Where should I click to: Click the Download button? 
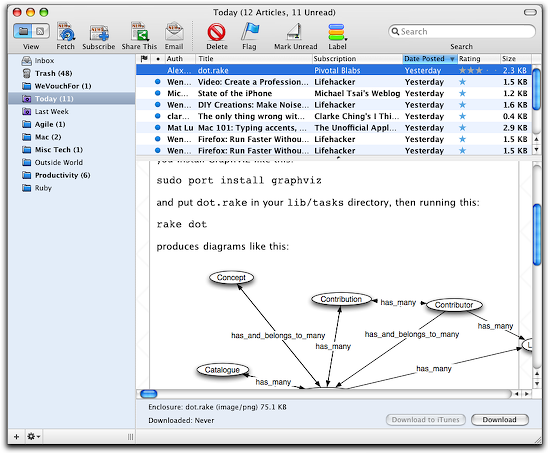(x=499, y=420)
